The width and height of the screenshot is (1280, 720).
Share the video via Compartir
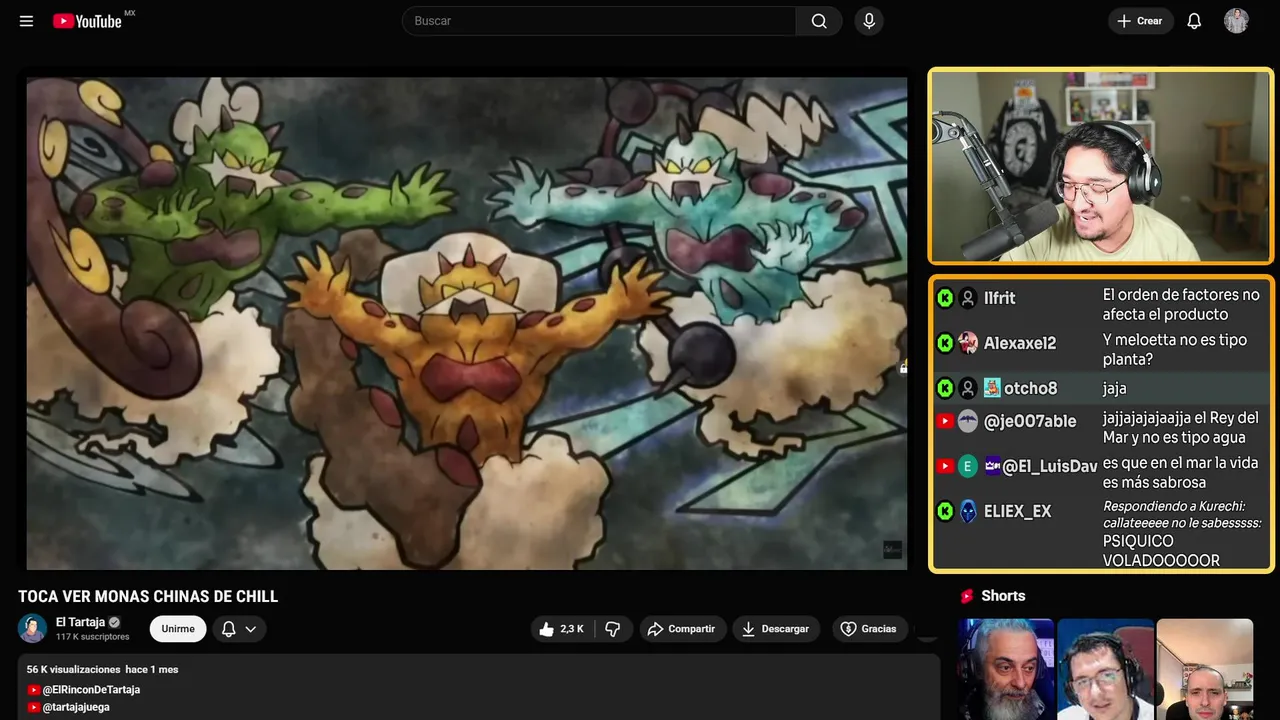[682, 629]
